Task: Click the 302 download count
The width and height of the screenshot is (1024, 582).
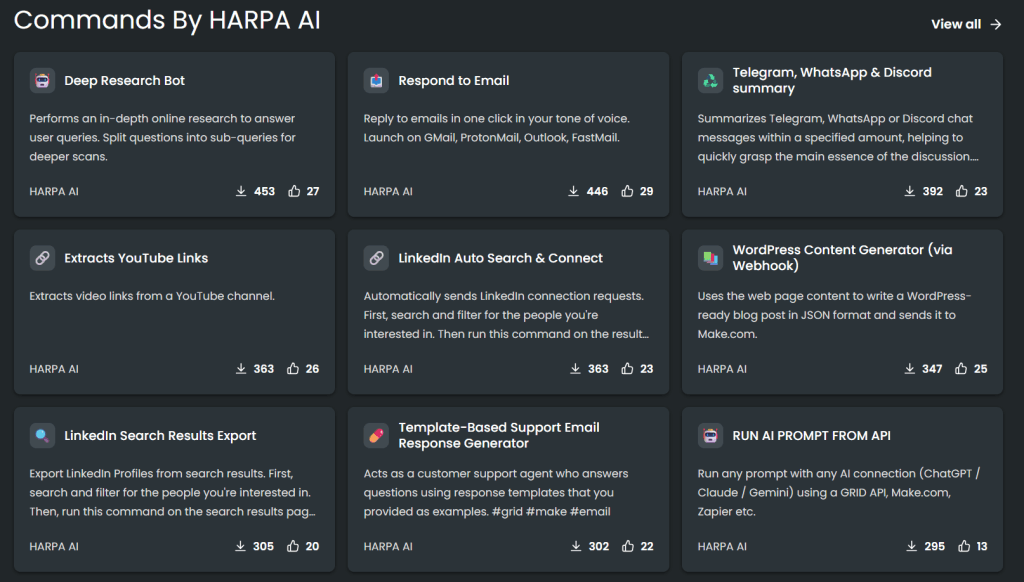Action: 599,546
